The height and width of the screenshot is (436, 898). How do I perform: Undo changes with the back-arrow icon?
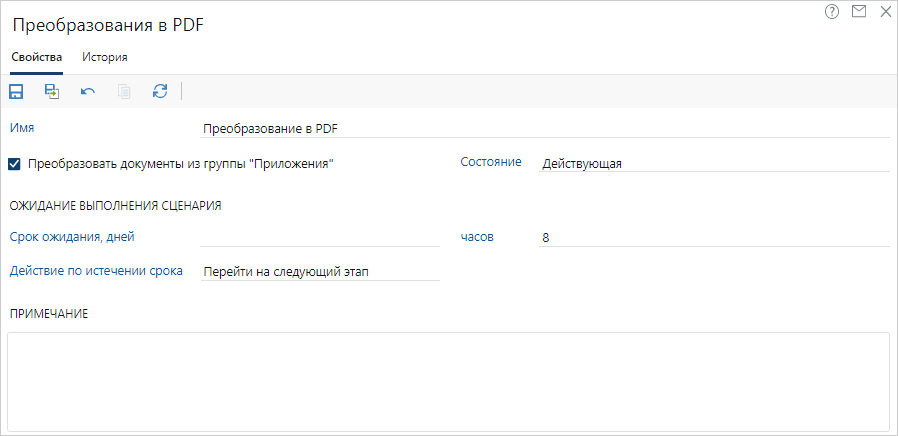[88, 92]
